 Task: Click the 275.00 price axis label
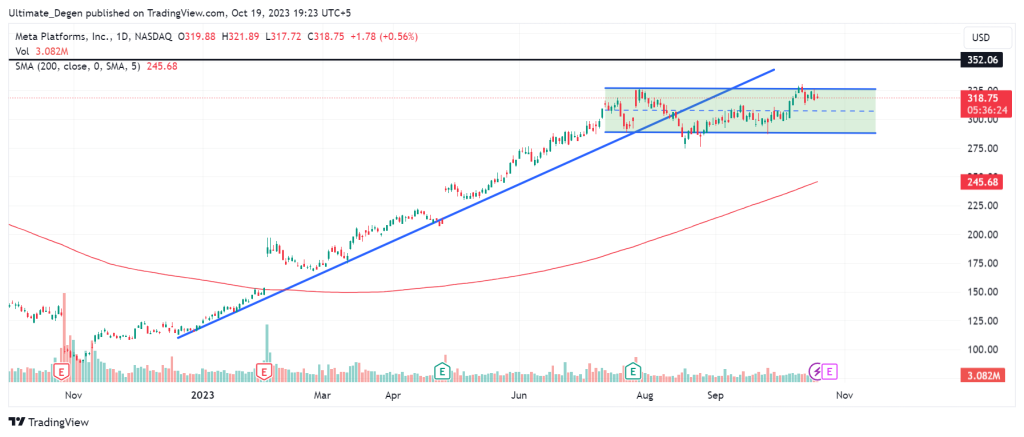point(982,148)
